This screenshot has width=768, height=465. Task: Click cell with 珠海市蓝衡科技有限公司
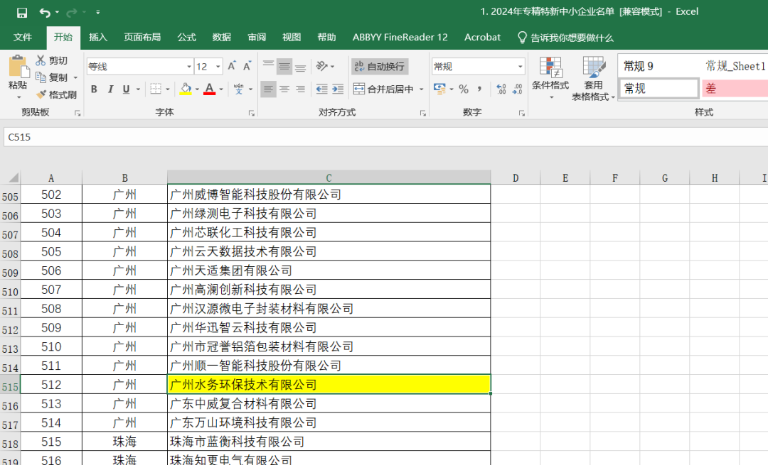[x=329, y=441]
